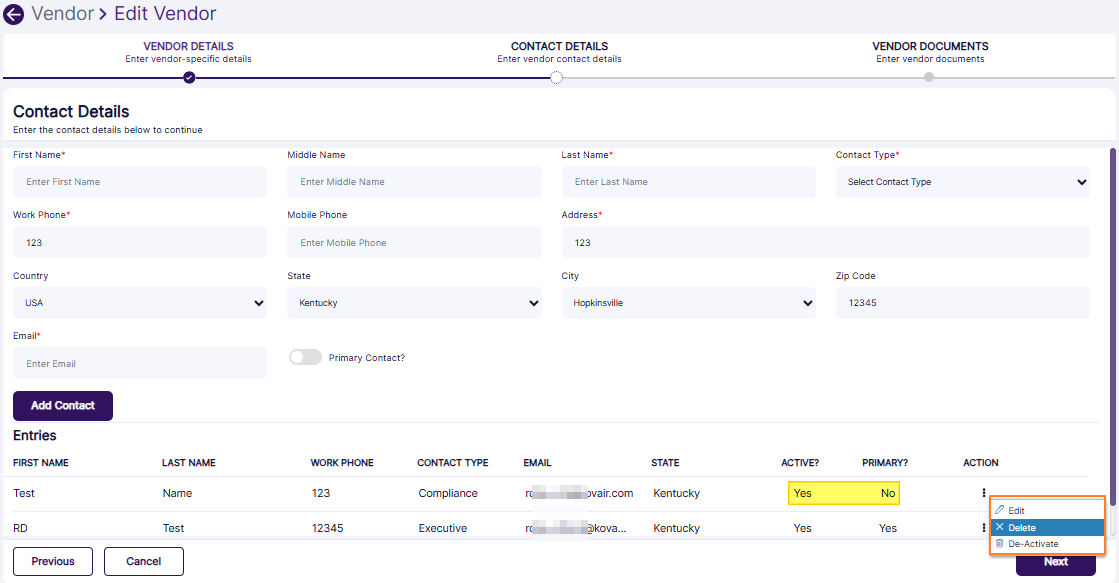
Task: Open the action menu for the Test contact row
Action: (x=983, y=493)
